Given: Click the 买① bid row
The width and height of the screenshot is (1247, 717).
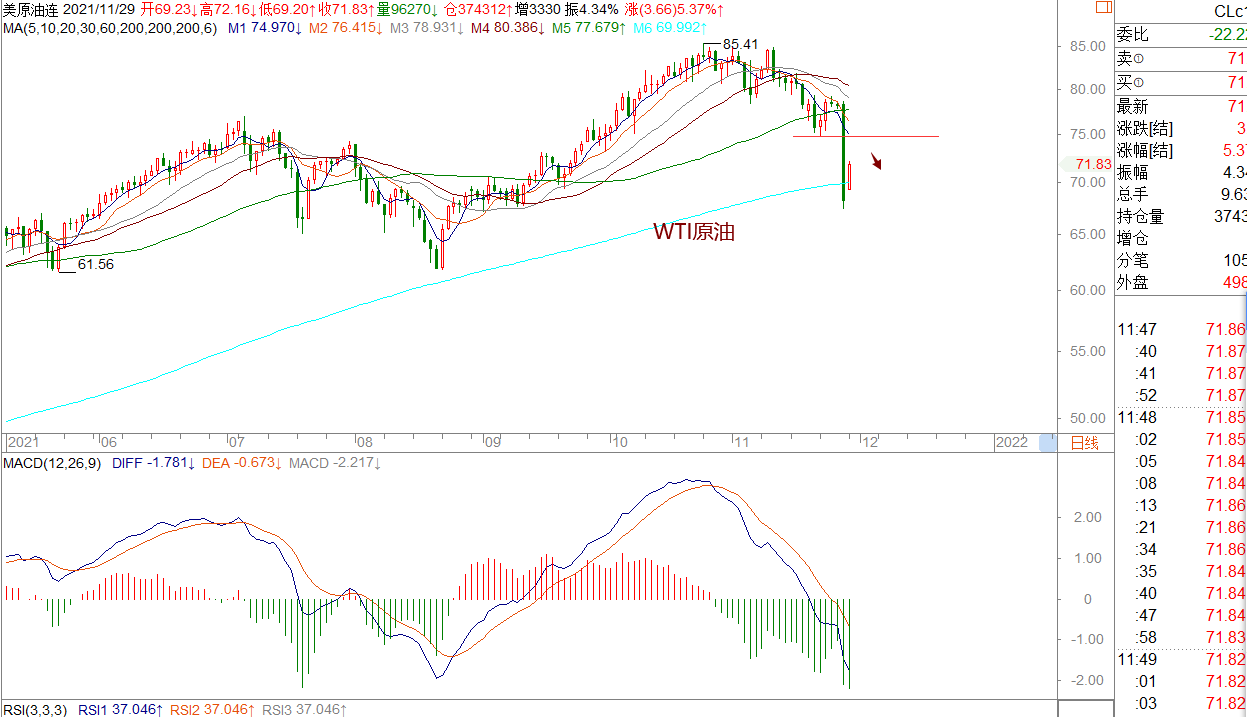Looking at the screenshot, I should 1181,82.
